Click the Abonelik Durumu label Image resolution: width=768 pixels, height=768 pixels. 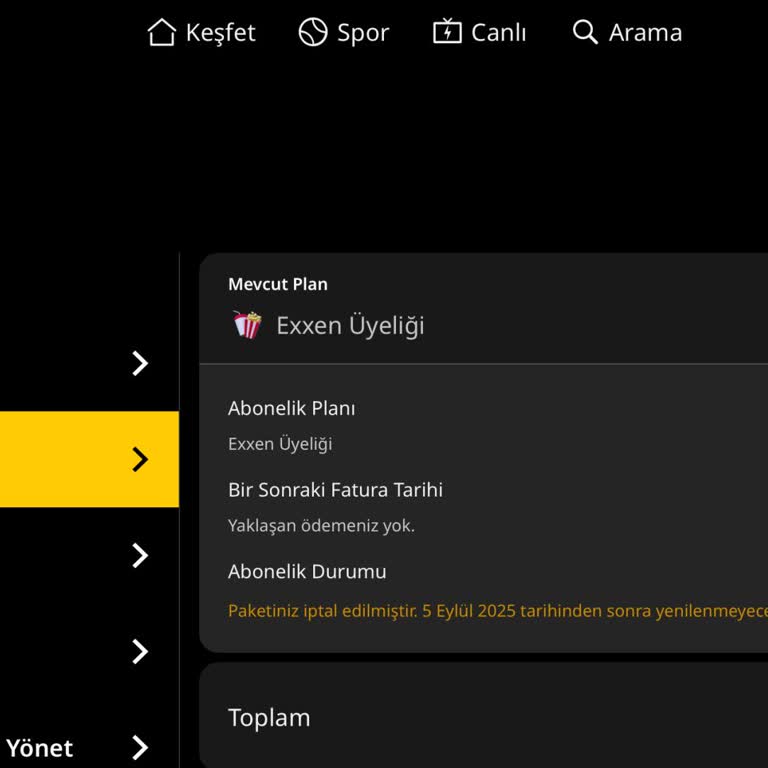coord(307,572)
